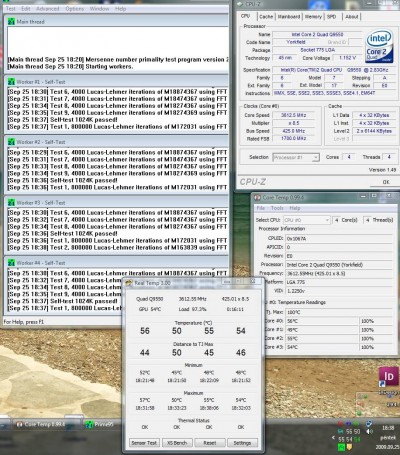The width and height of the screenshot is (400, 455).
Task: Expand the Select CPU dropdown in Core Temp
Action: 306,220
